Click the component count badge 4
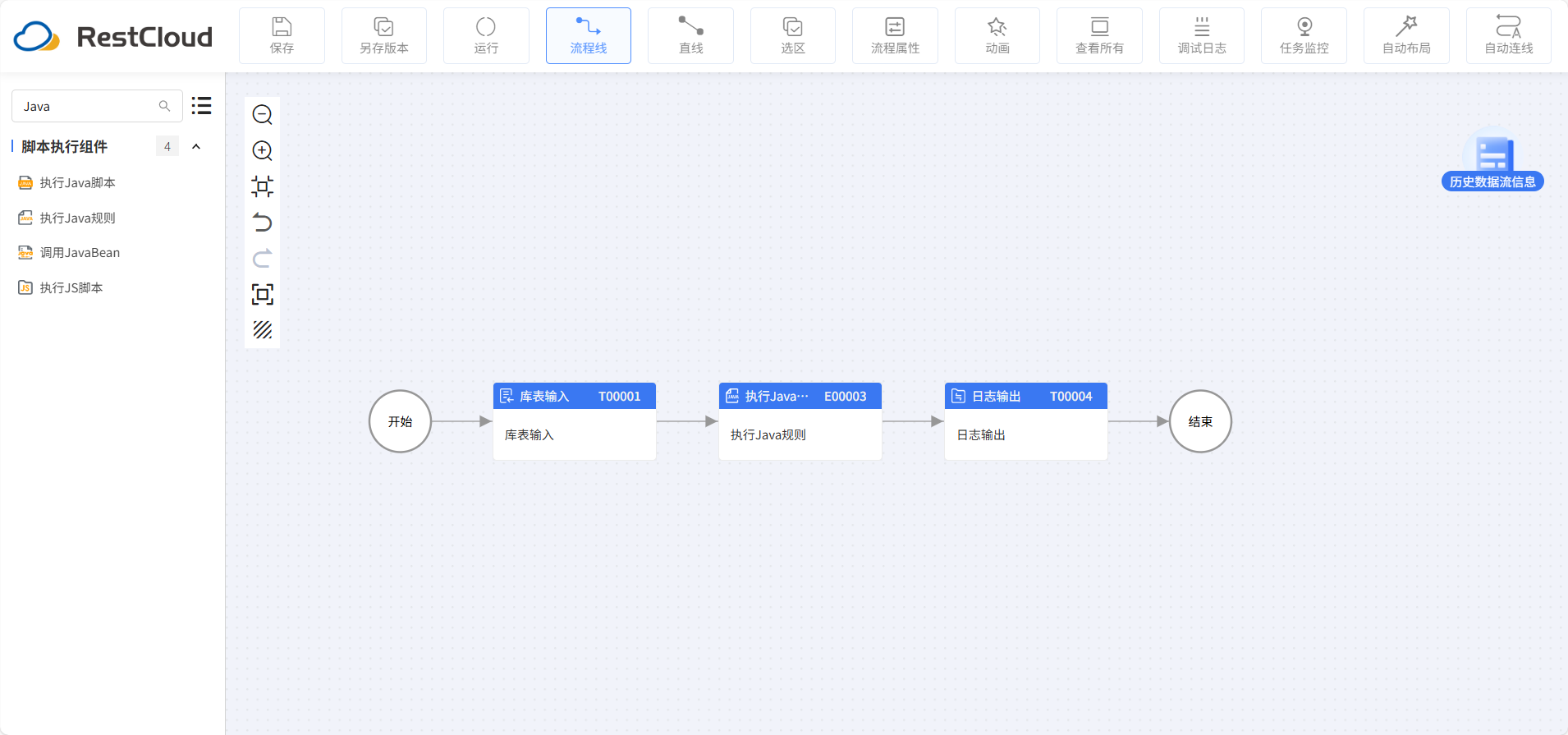The image size is (1568, 735). point(167,146)
